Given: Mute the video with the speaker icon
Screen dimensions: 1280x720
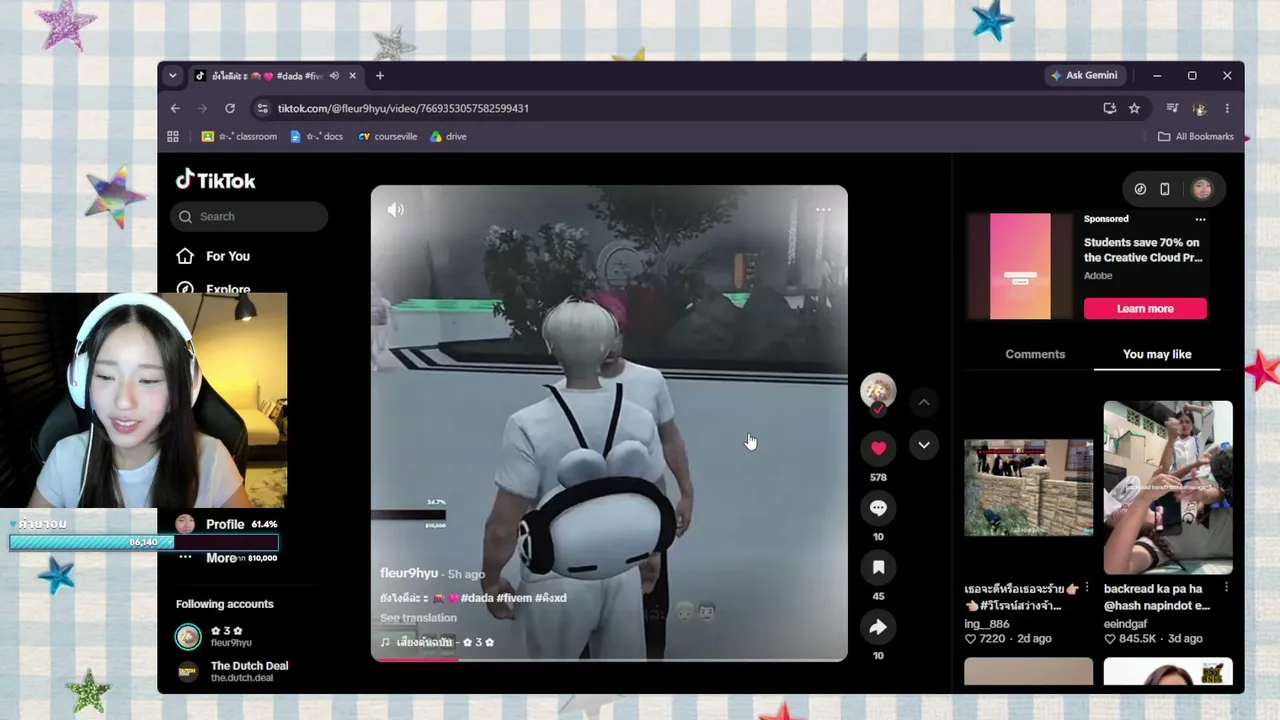Looking at the screenshot, I should [396, 210].
